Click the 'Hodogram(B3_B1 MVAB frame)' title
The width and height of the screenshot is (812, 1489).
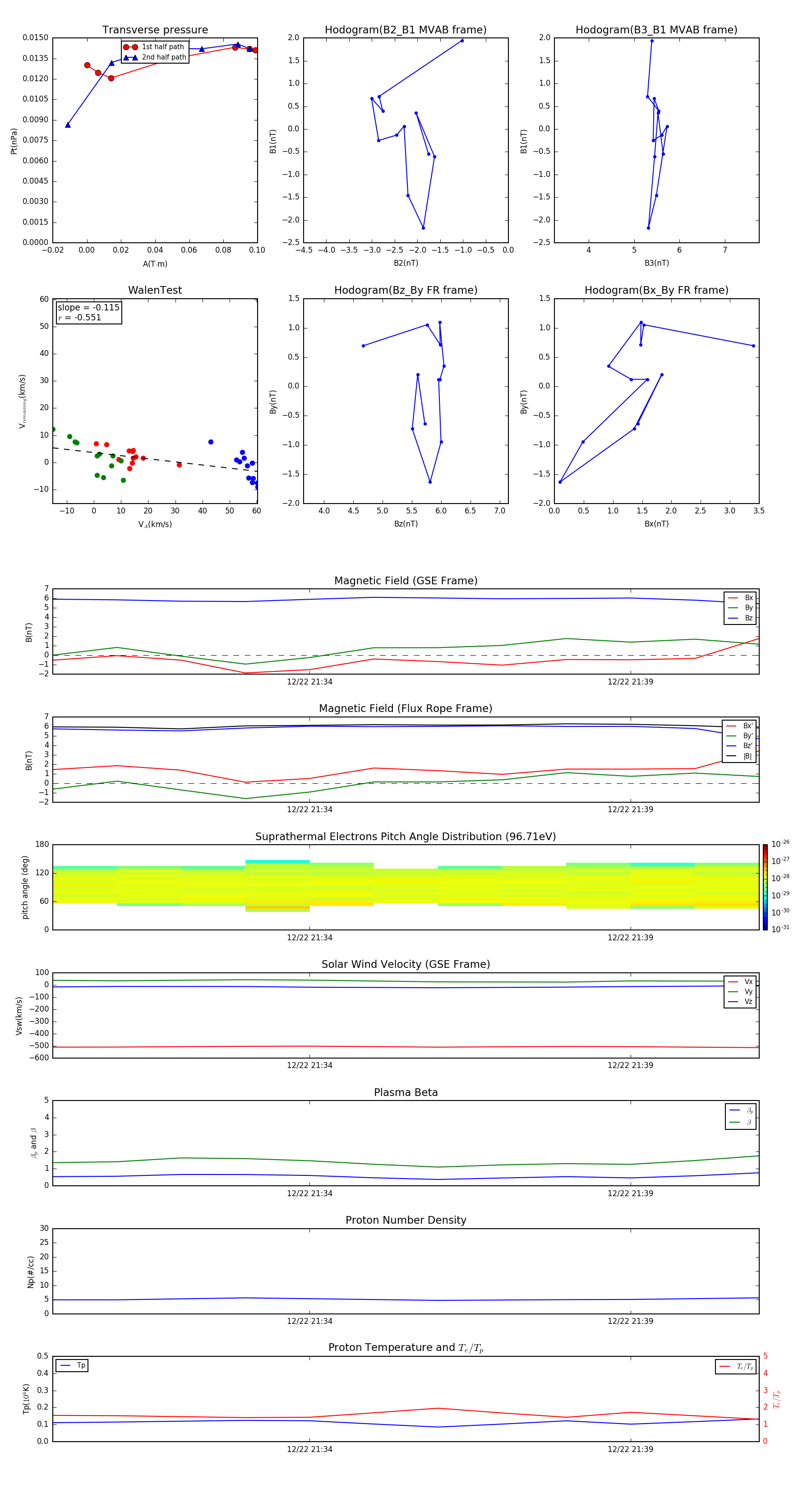pos(656,30)
